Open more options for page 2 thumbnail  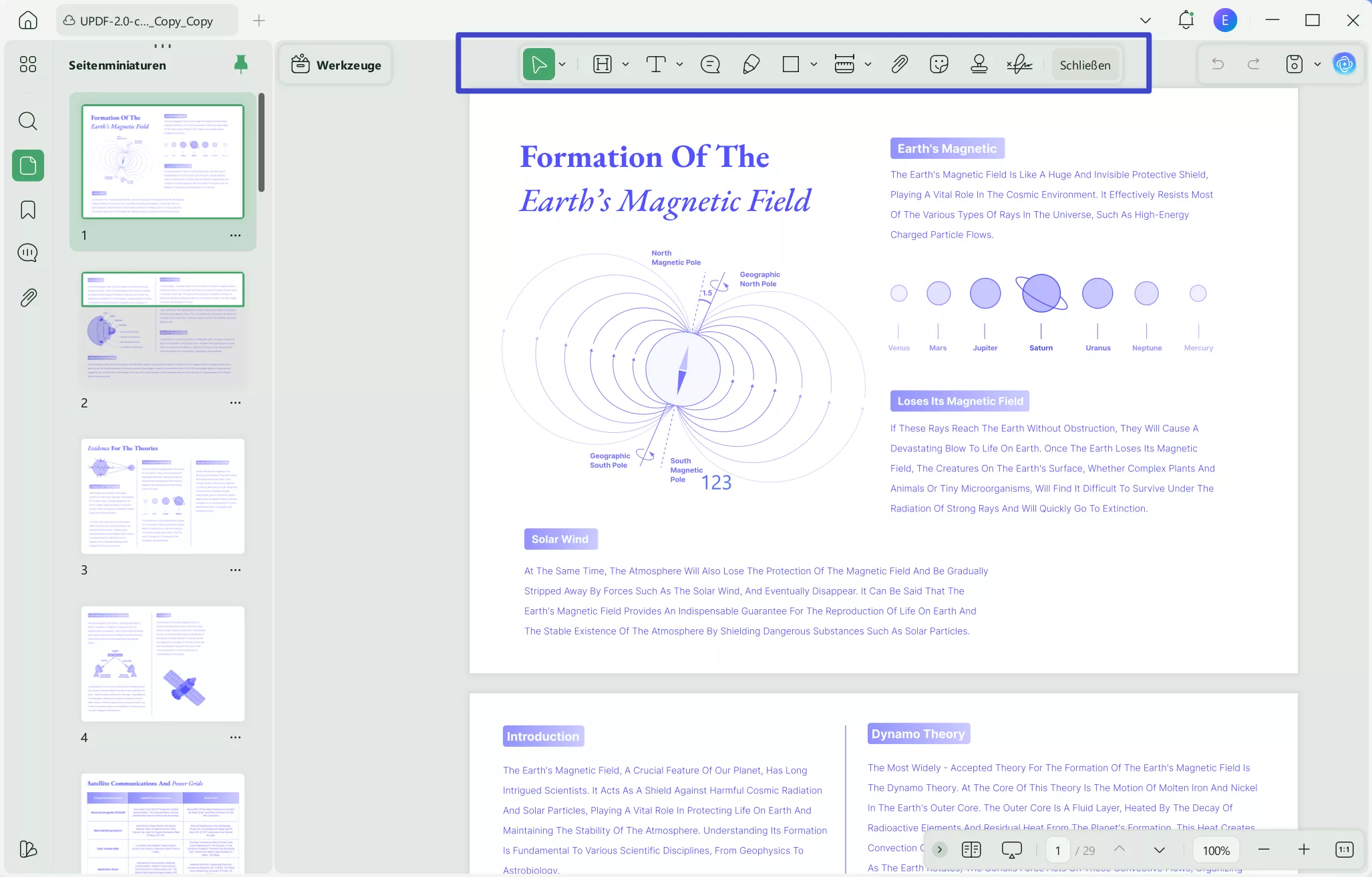point(235,403)
